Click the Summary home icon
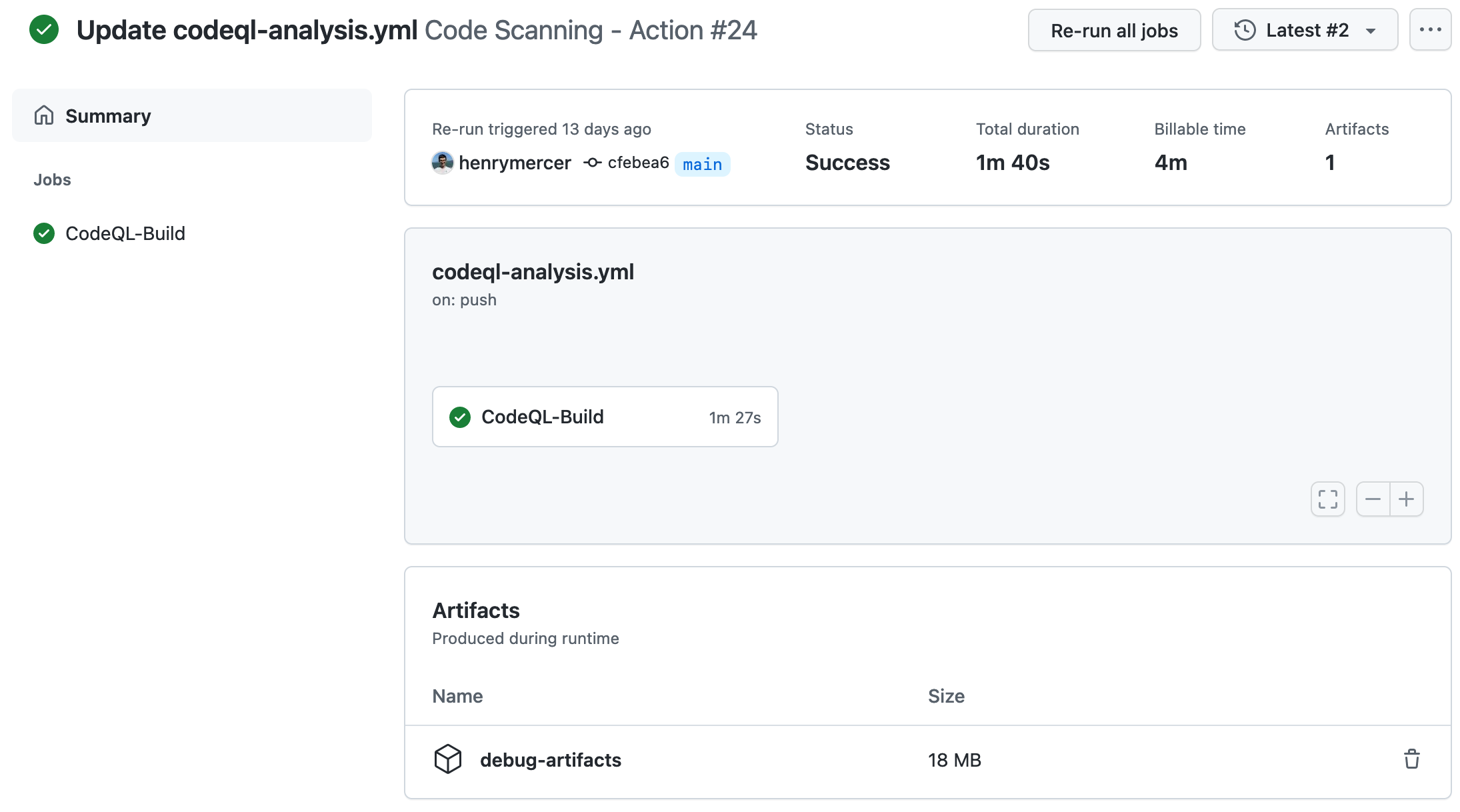This screenshot has width=1460, height=812. coord(44,115)
